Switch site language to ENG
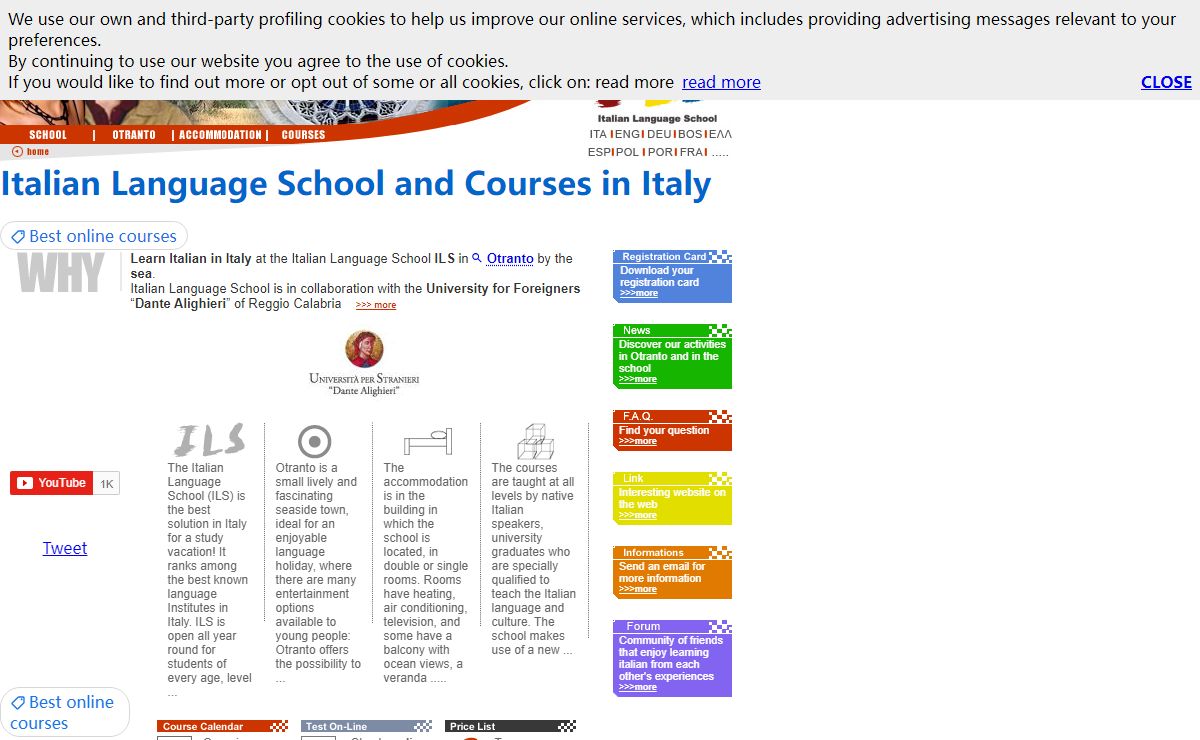Screen dimensions: 1200x740 coord(628,134)
